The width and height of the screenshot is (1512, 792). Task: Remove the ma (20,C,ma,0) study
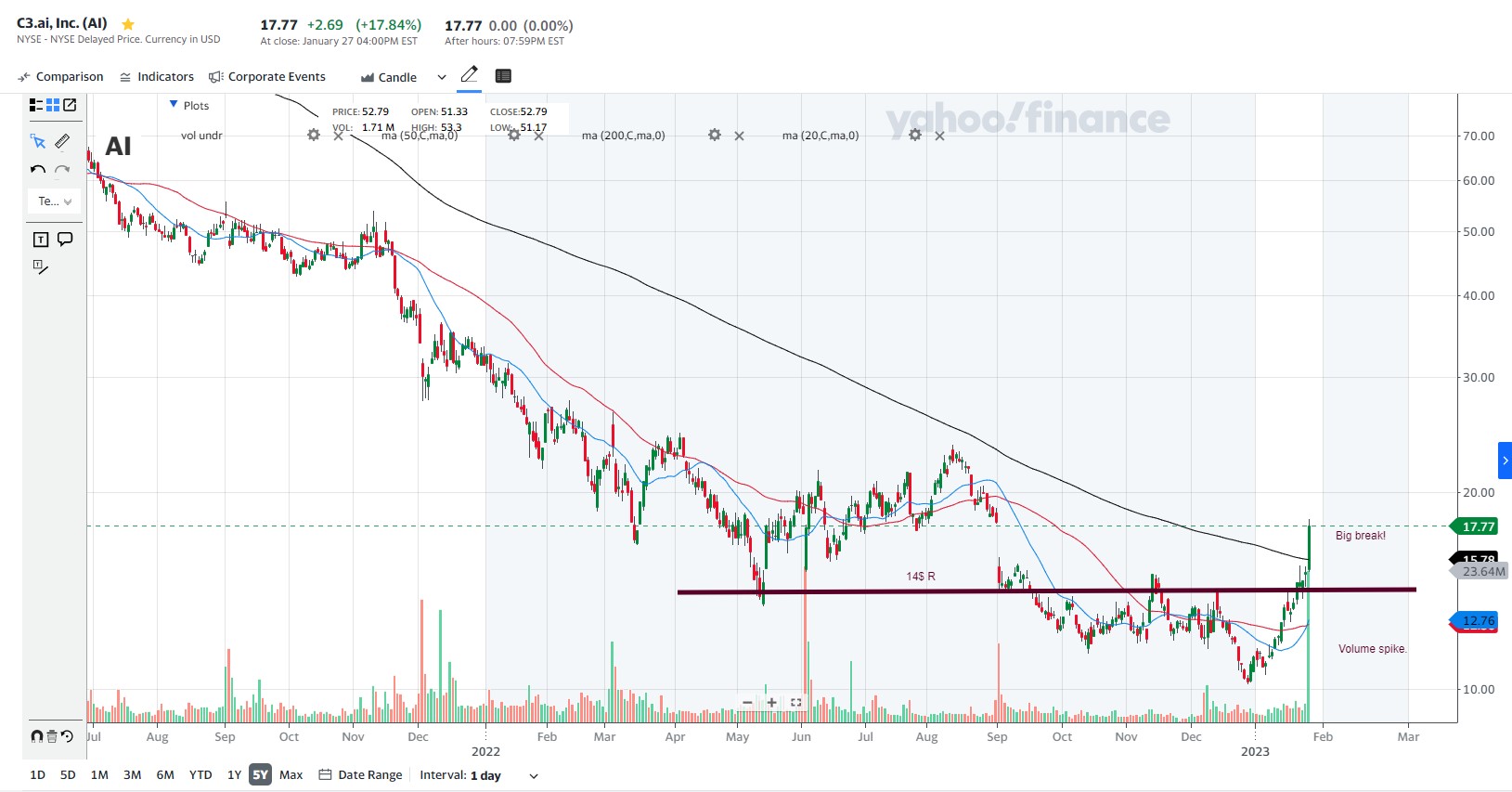(x=939, y=136)
